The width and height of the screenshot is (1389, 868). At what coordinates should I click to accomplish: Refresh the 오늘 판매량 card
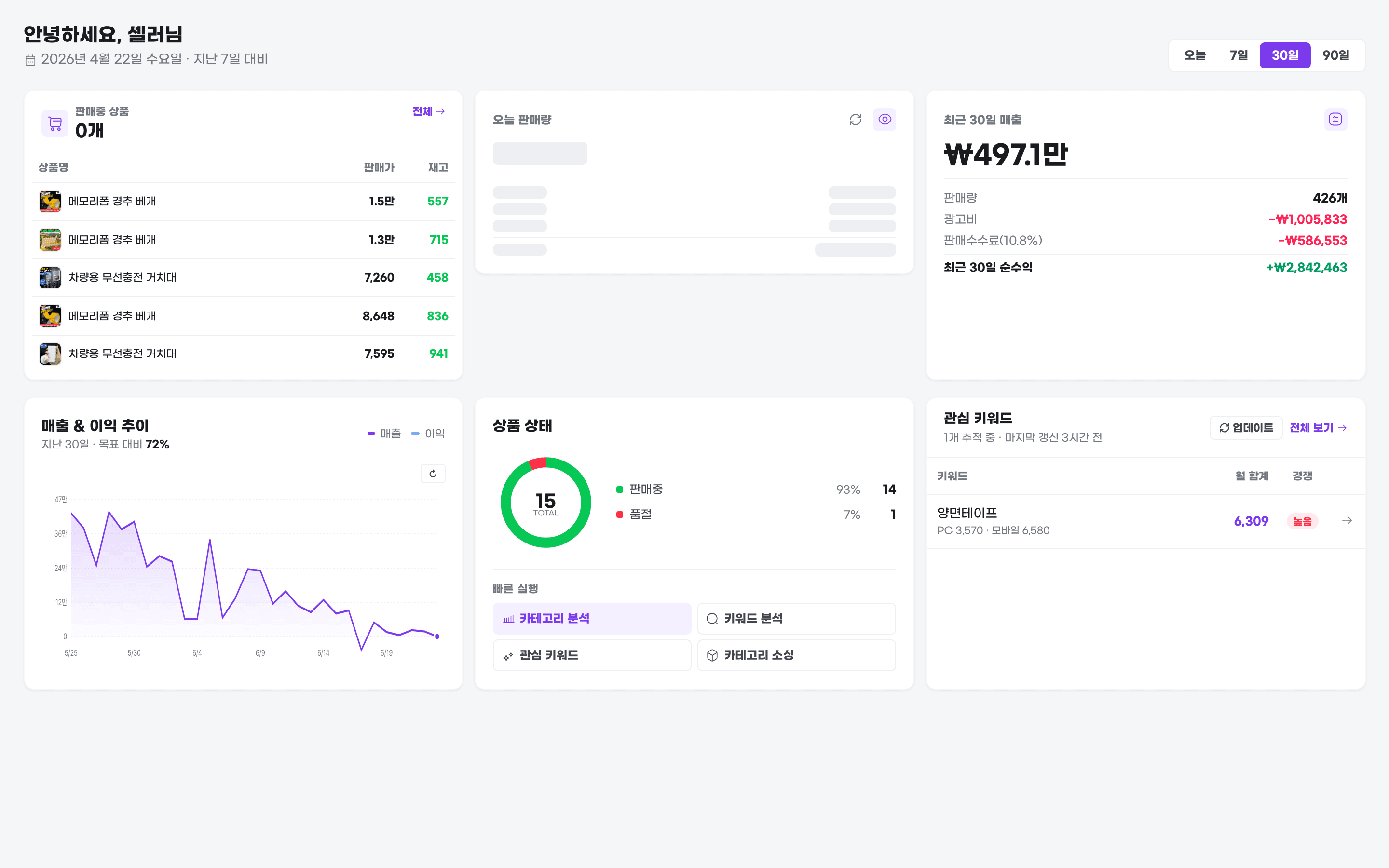point(855,120)
